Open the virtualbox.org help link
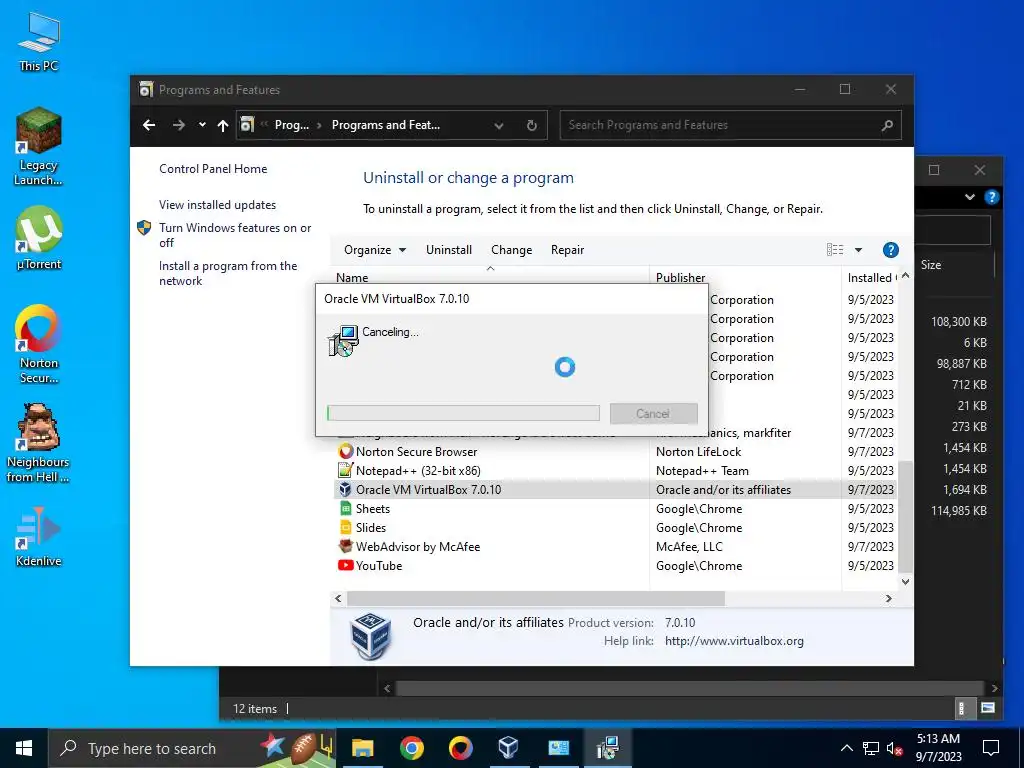The height and width of the screenshot is (768, 1024). pos(734,641)
